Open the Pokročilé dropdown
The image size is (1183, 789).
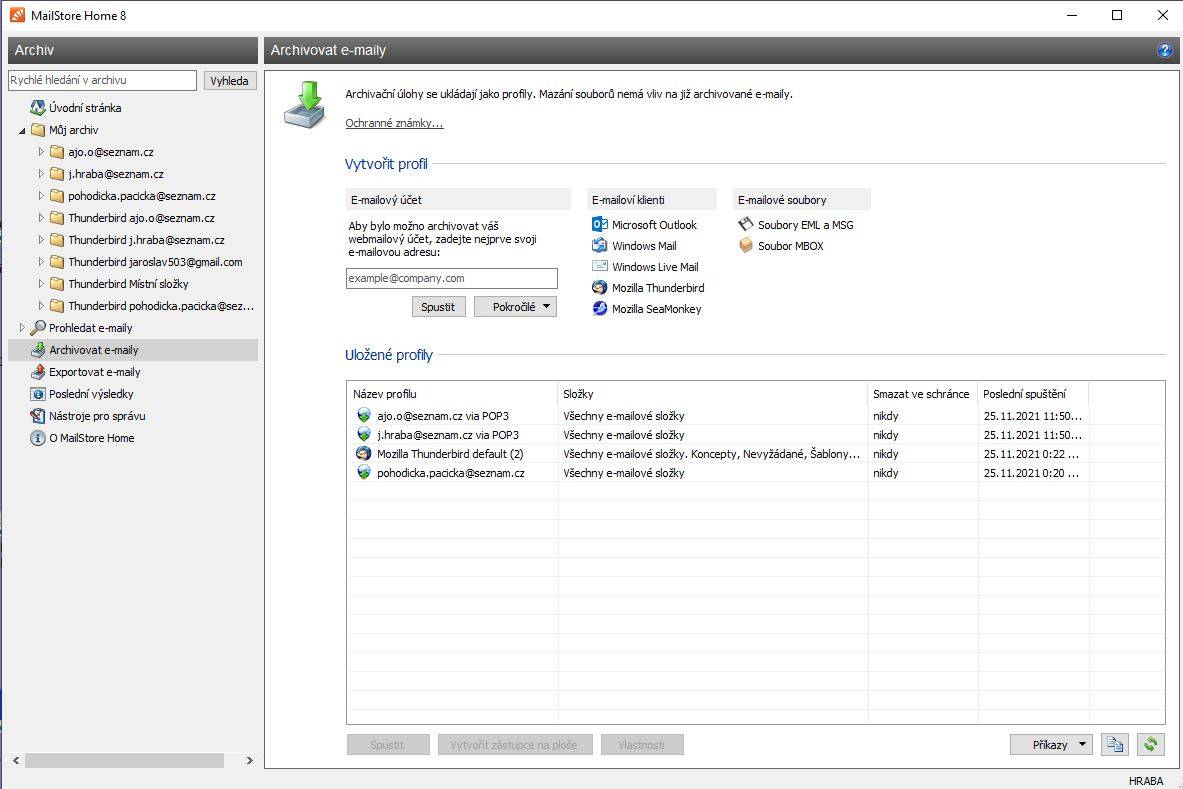515,306
